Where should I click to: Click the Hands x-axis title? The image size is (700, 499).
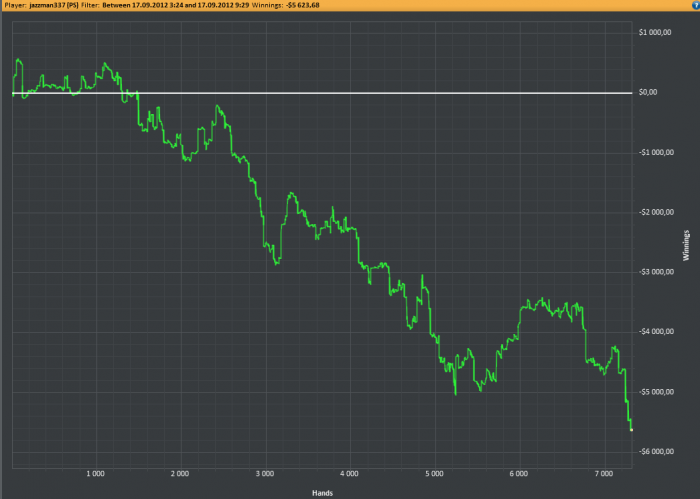coord(322,493)
